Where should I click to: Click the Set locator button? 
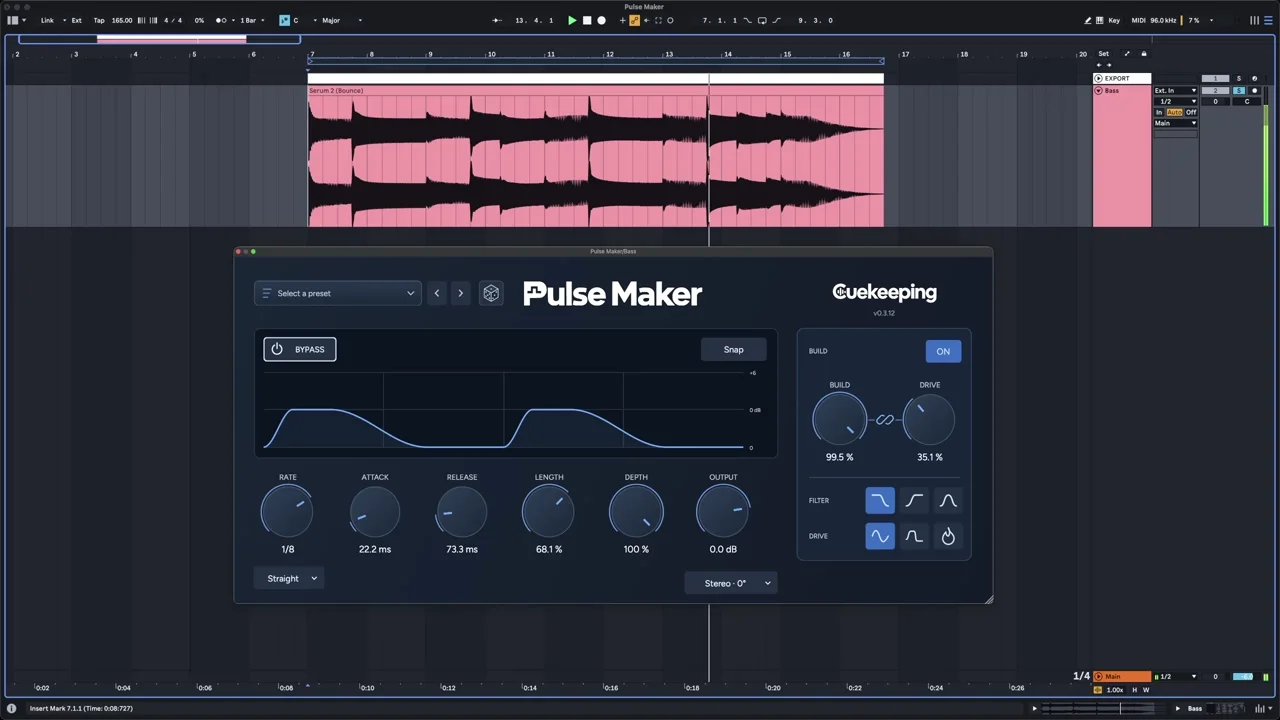pyautogui.click(x=1104, y=54)
